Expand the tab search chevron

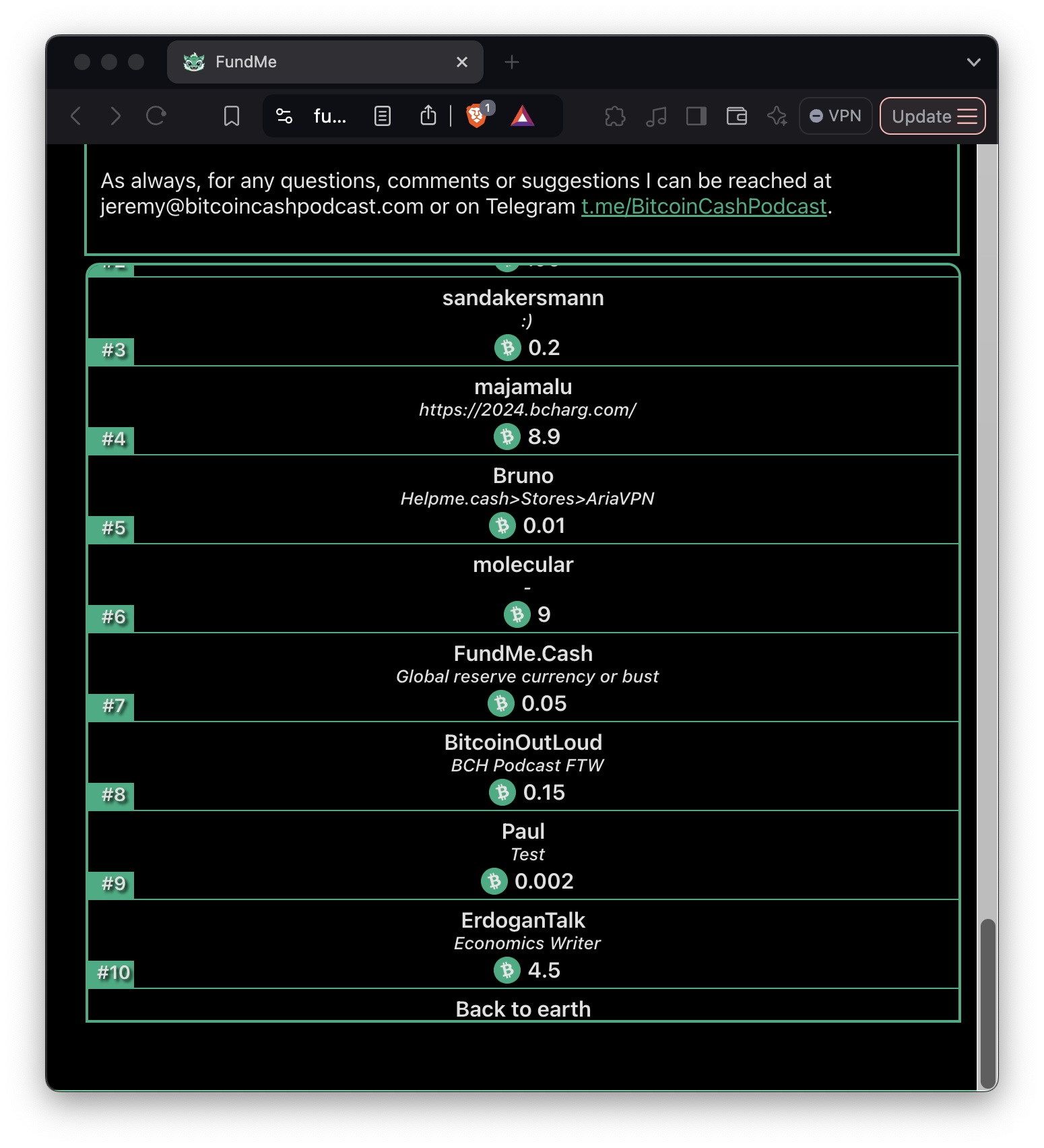point(973,62)
